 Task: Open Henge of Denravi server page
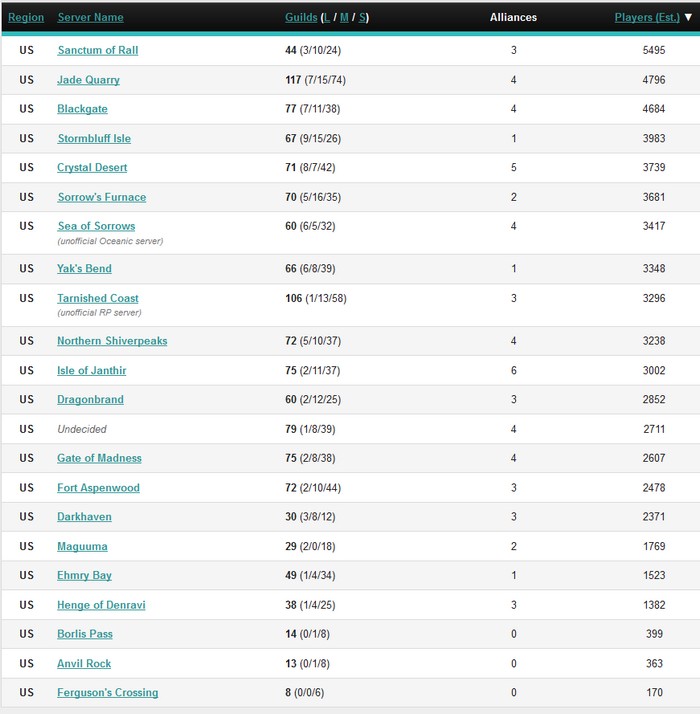(101, 605)
